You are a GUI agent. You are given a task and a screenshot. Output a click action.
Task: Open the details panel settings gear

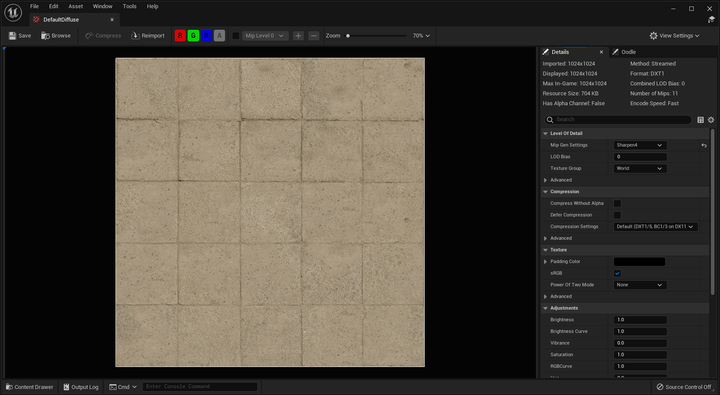(711, 119)
